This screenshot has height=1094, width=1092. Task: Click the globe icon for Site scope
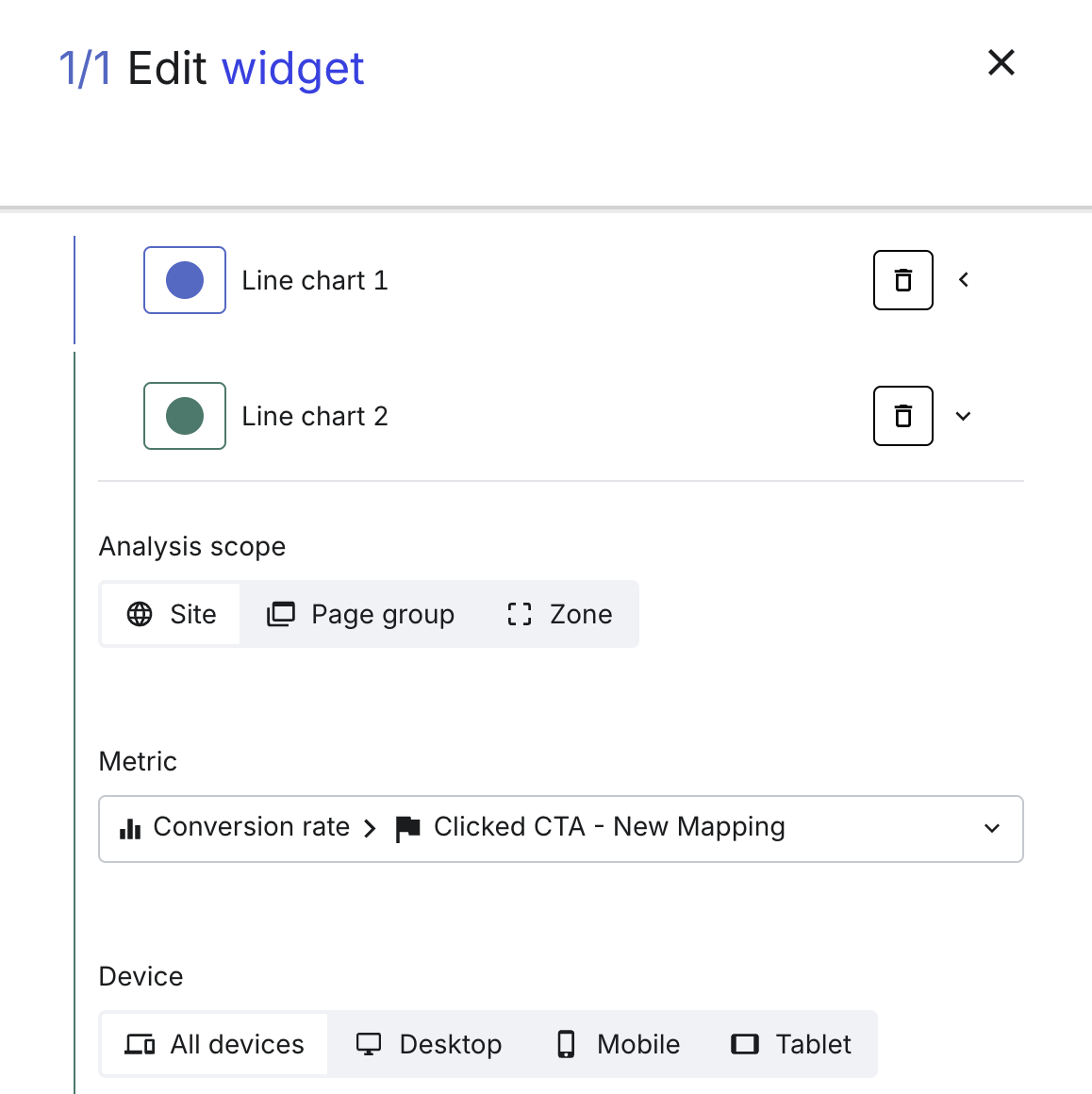(140, 614)
